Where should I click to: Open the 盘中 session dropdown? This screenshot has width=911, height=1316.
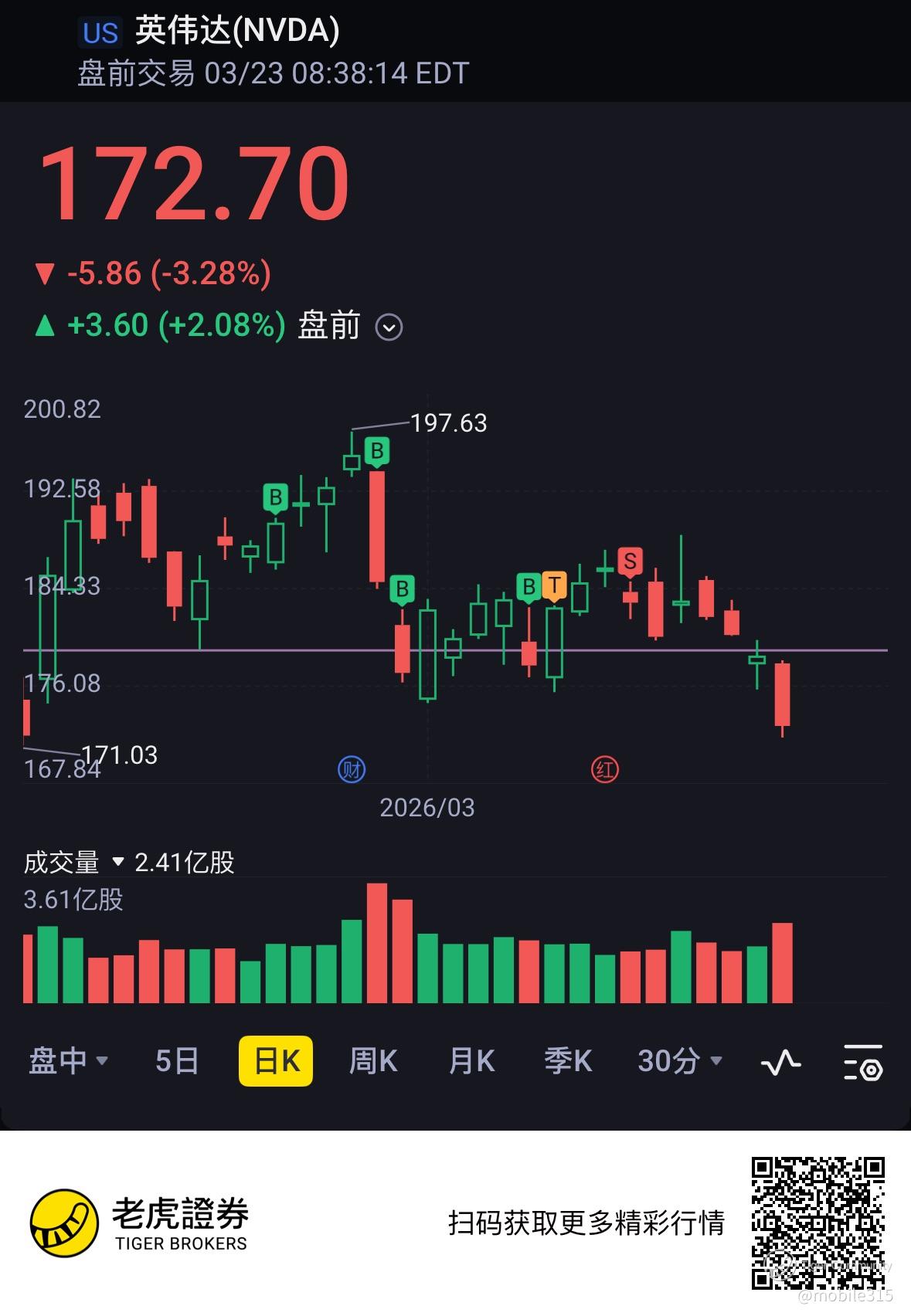(x=68, y=1061)
